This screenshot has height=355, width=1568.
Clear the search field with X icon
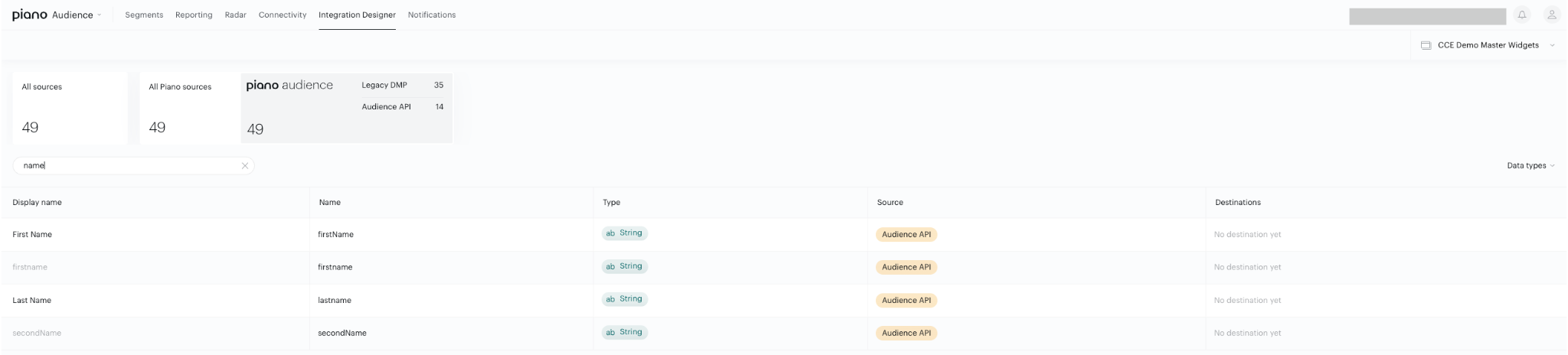(245, 165)
